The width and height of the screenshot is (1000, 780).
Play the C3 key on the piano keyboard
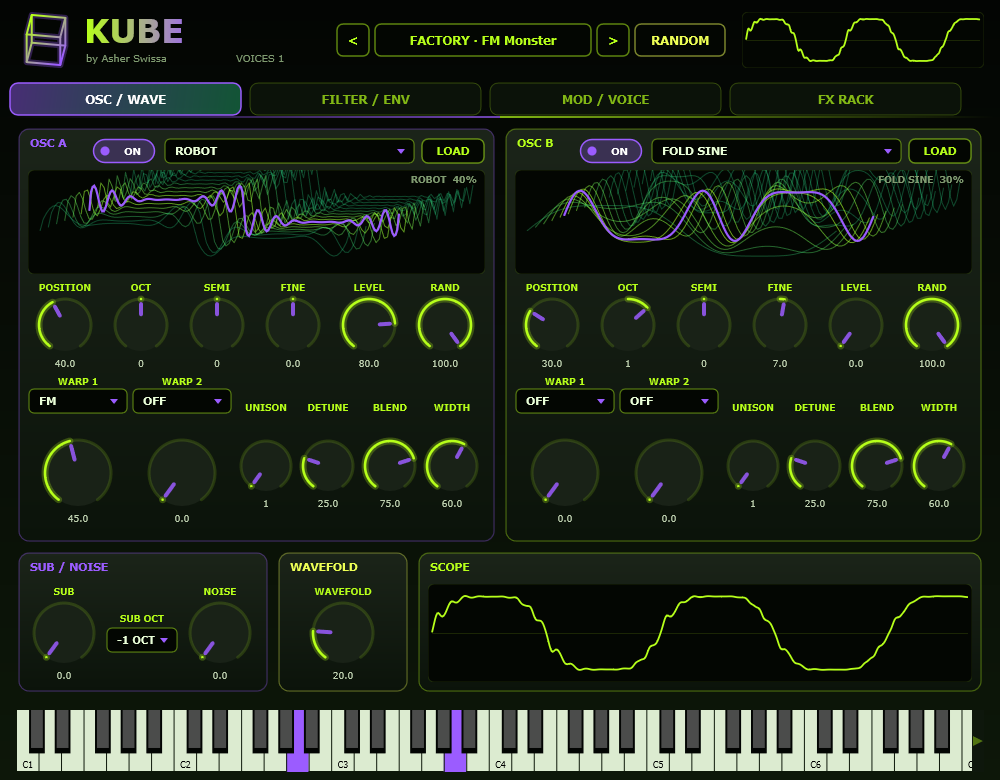click(343, 759)
